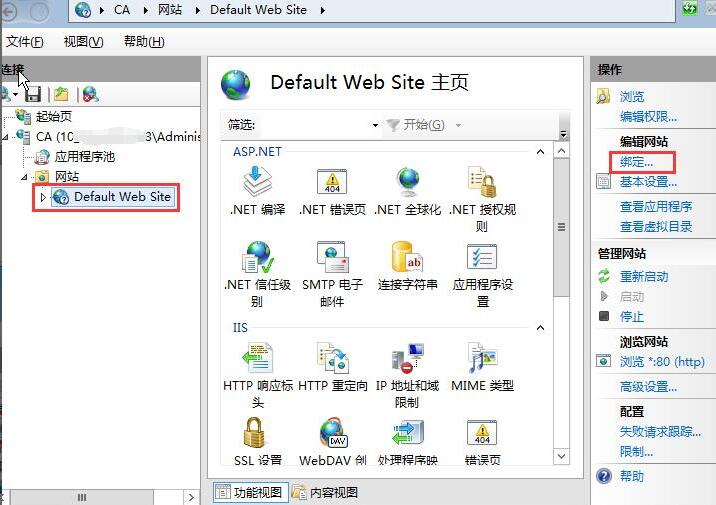716x505 pixels.
Task: Open the breadcrumb arrow after Default Web Site
Action: click(x=322, y=10)
